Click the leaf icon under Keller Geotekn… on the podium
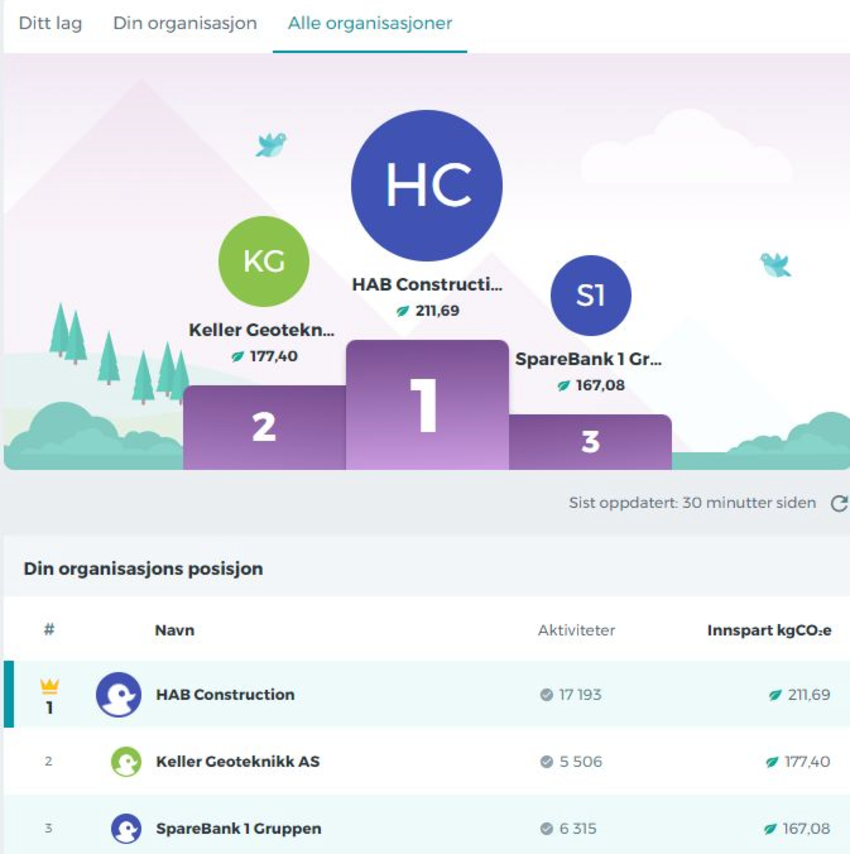The image size is (850, 854). [237, 357]
